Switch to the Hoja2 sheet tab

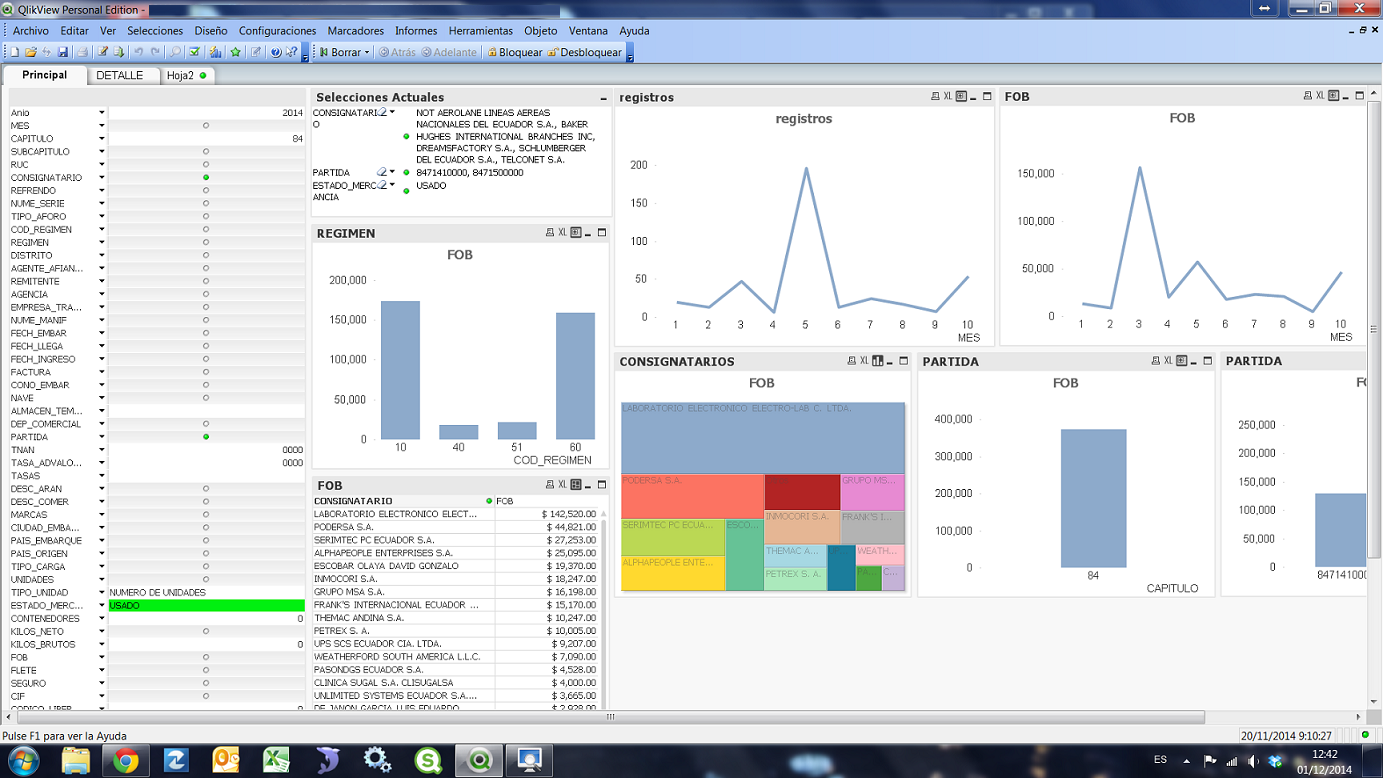click(186, 75)
